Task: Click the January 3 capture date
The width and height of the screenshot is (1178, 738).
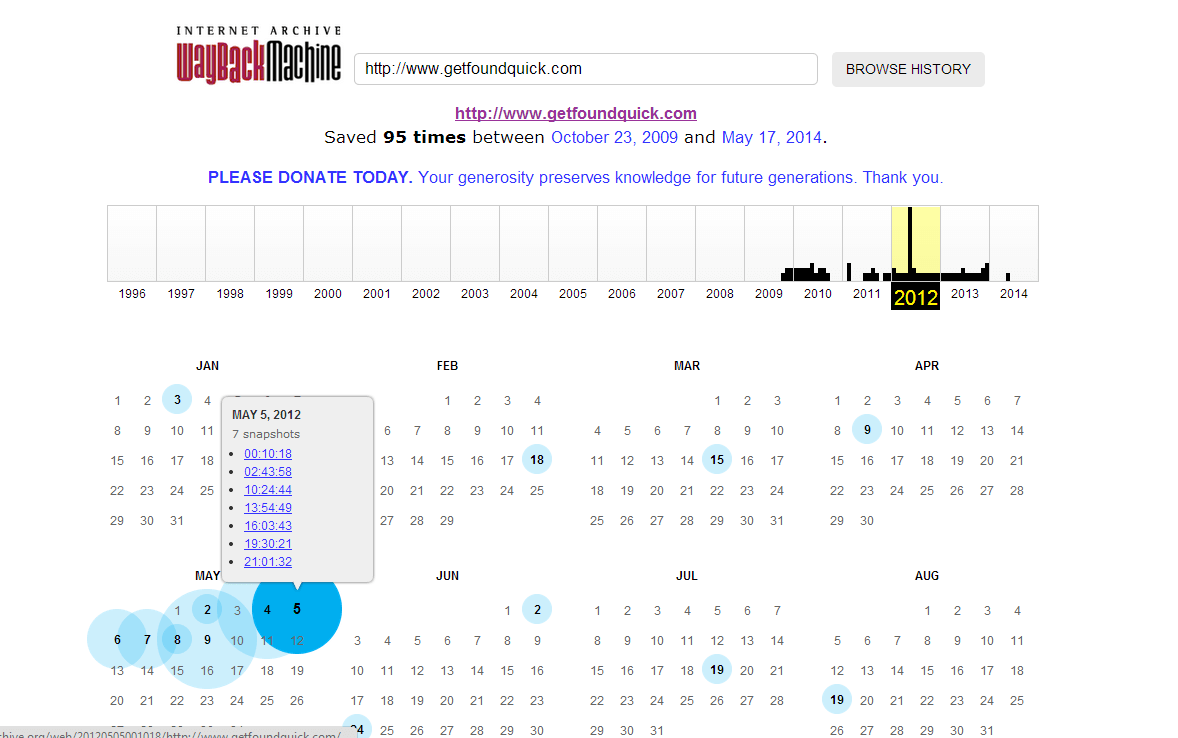Action: click(177, 400)
